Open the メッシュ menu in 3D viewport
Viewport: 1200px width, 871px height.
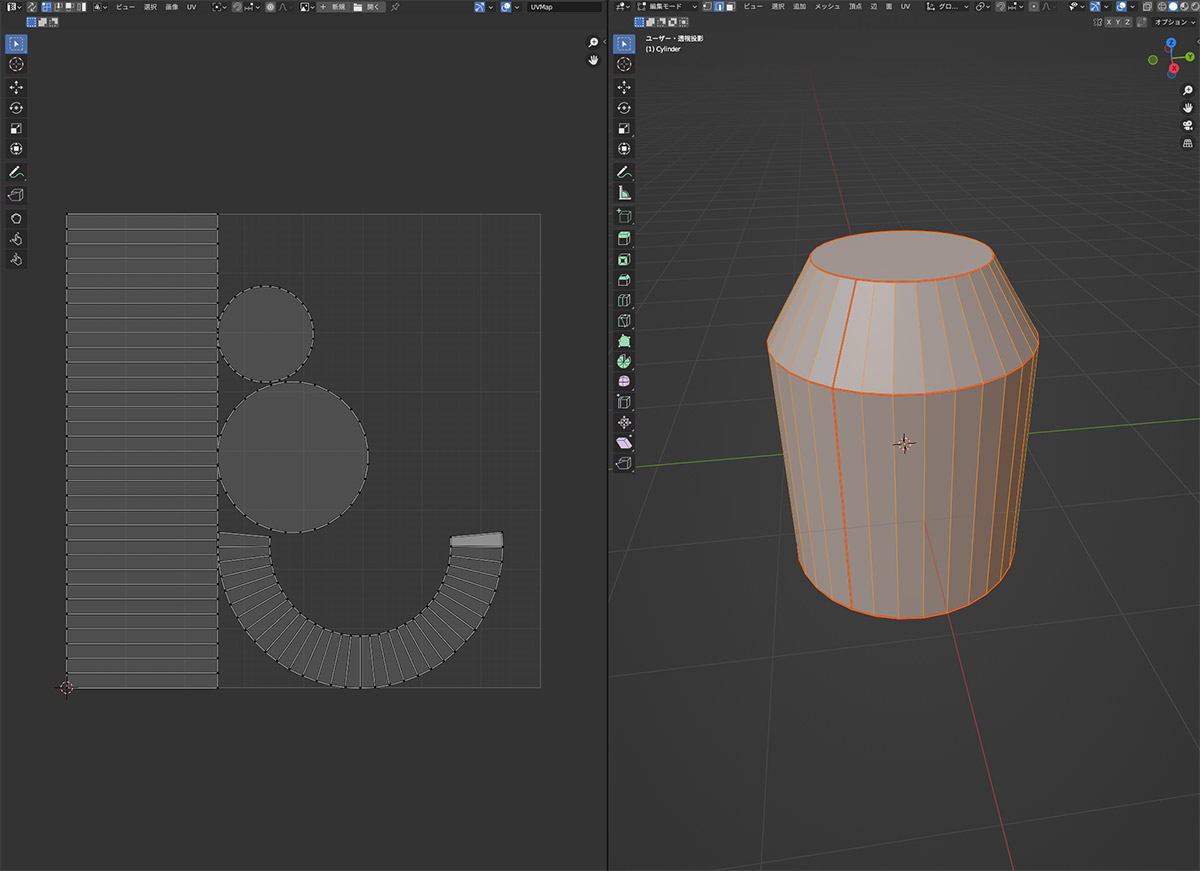(x=827, y=7)
